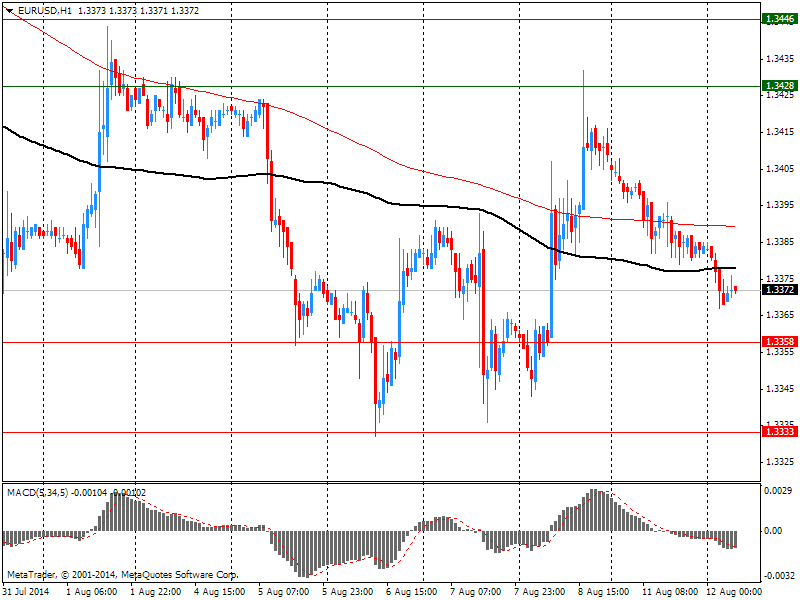
Task: Click the 1 Aug 06:00 time axis label
Action: click(92, 592)
